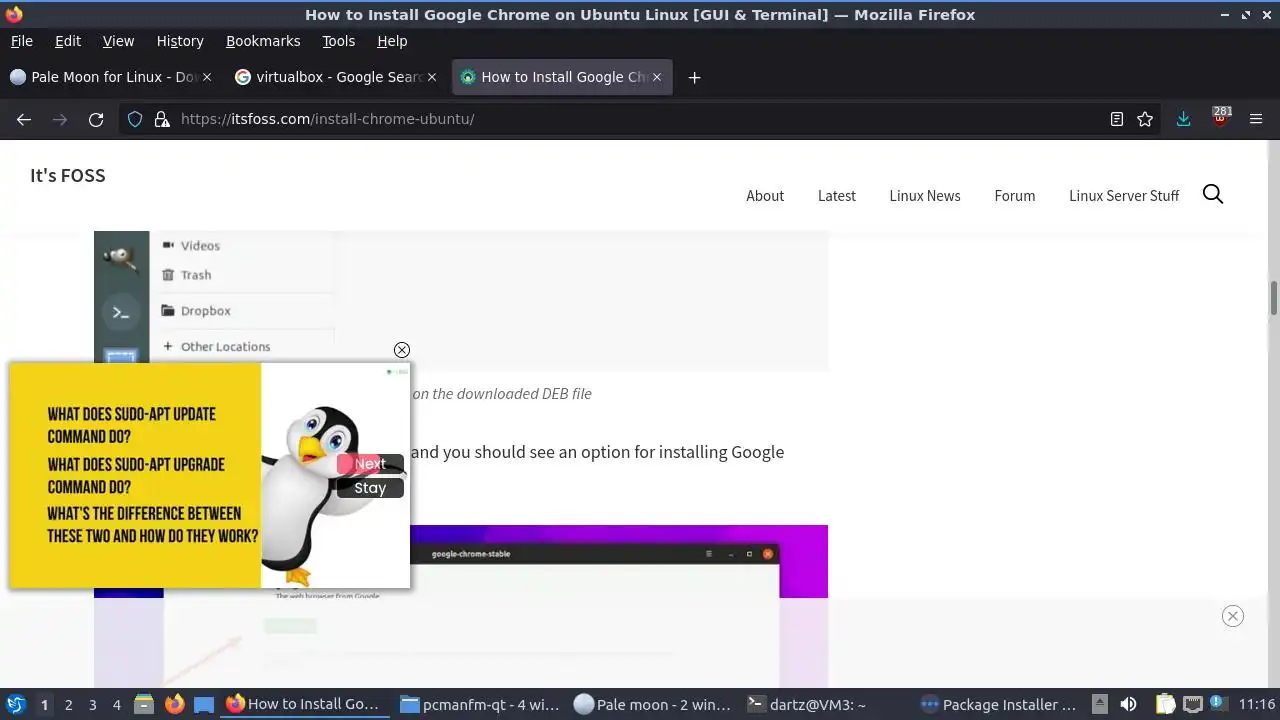Click the forward navigation arrow
The width and height of the screenshot is (1280, 720).
click(60, 119)
